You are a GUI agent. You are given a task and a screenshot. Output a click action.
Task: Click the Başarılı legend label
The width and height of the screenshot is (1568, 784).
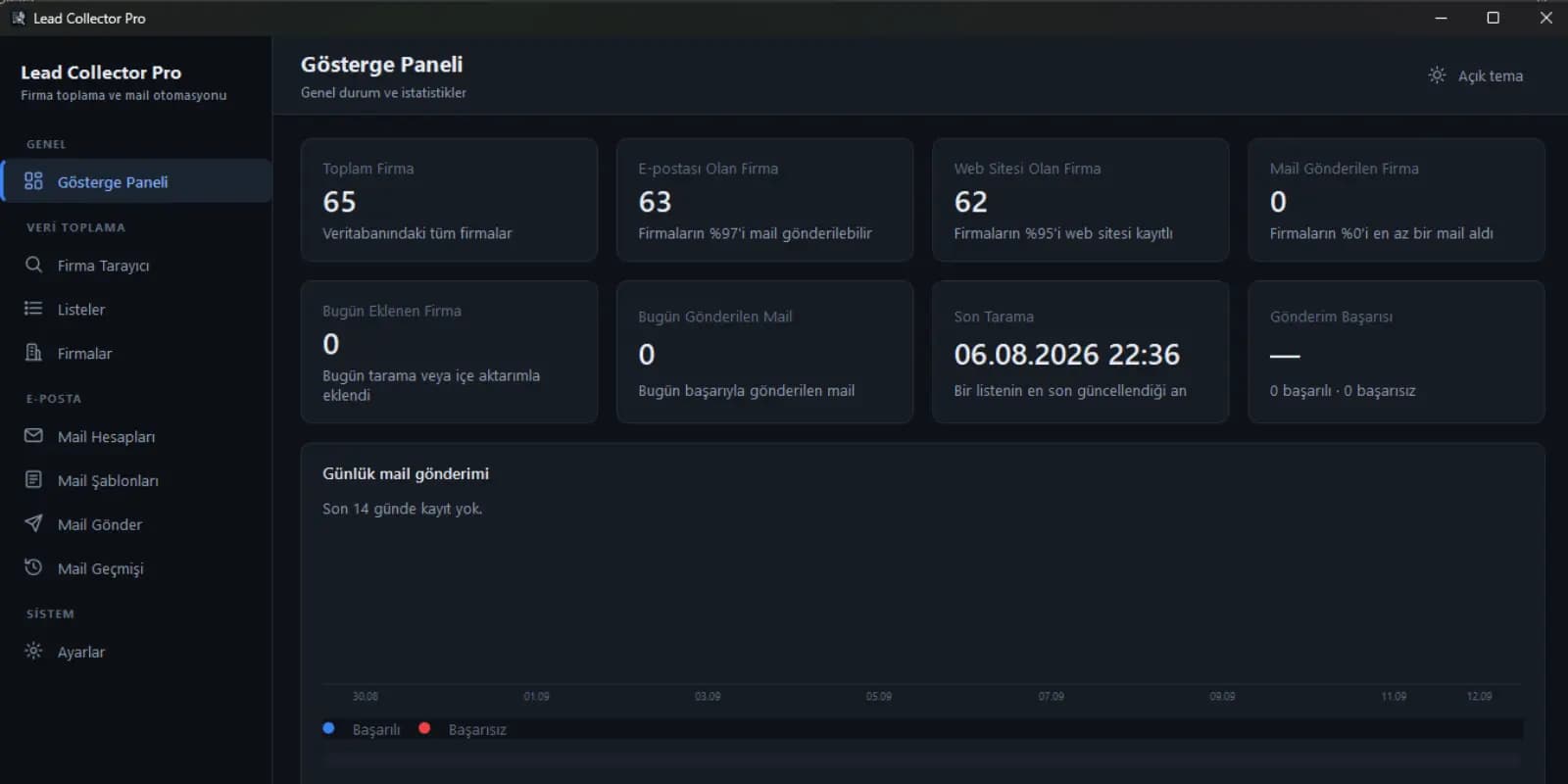(376, 730)
